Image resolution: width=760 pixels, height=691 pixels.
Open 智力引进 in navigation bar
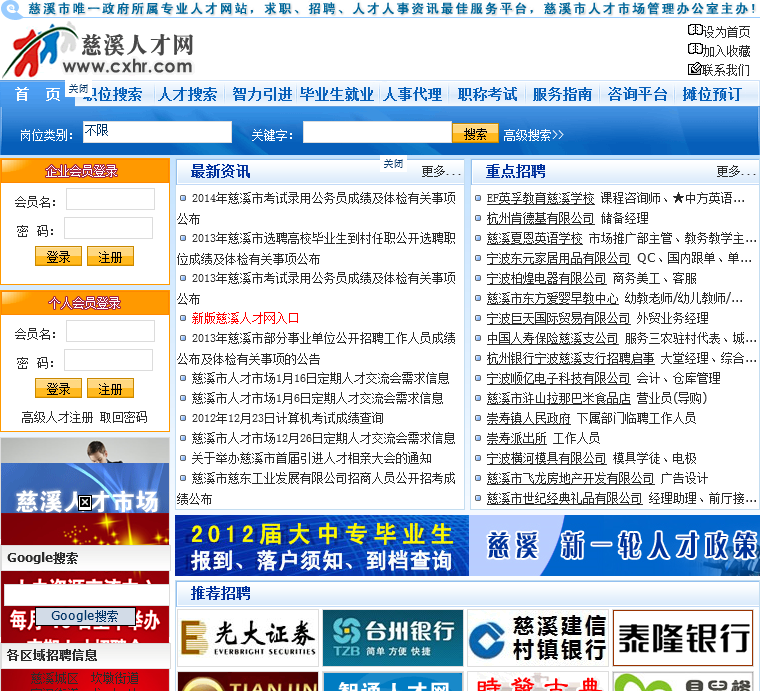(x=262, y=94)
